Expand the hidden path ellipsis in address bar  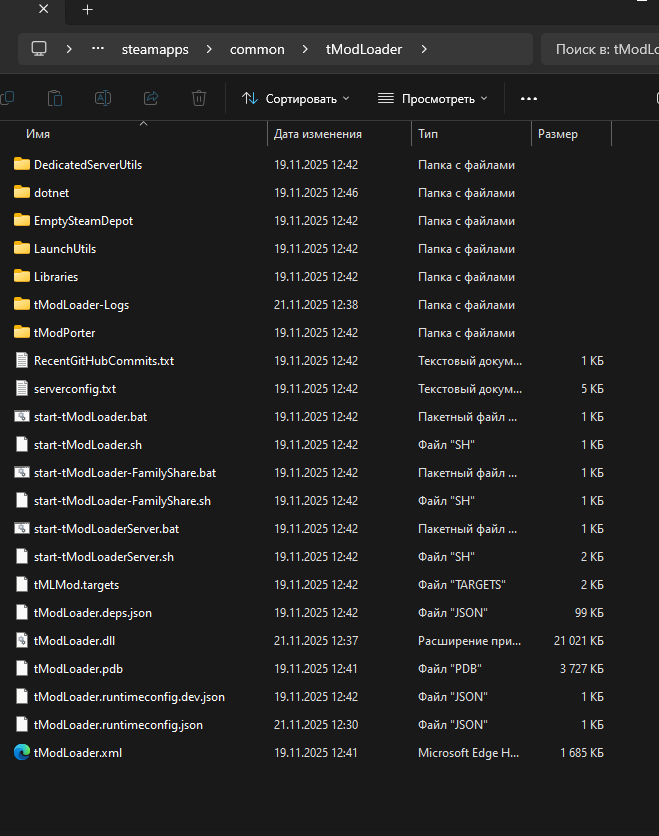[x=98, y=49]
